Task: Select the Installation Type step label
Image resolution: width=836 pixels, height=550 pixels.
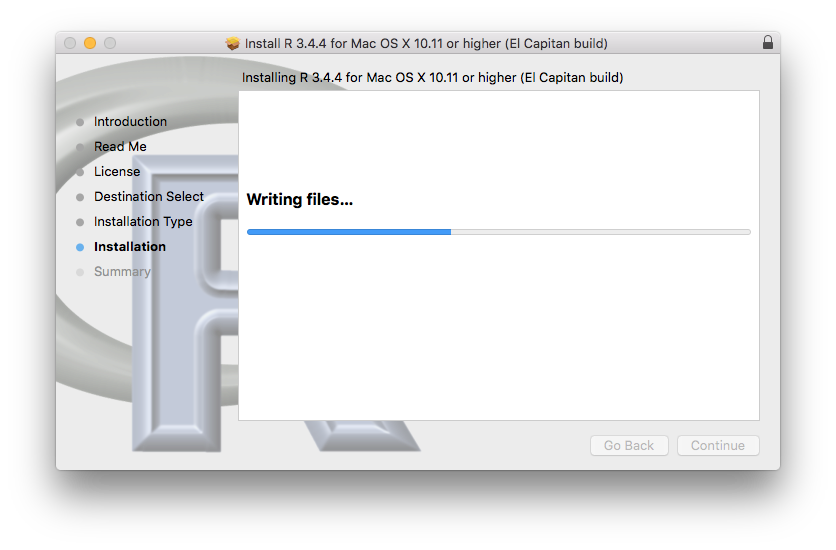Action: point(143,222)
